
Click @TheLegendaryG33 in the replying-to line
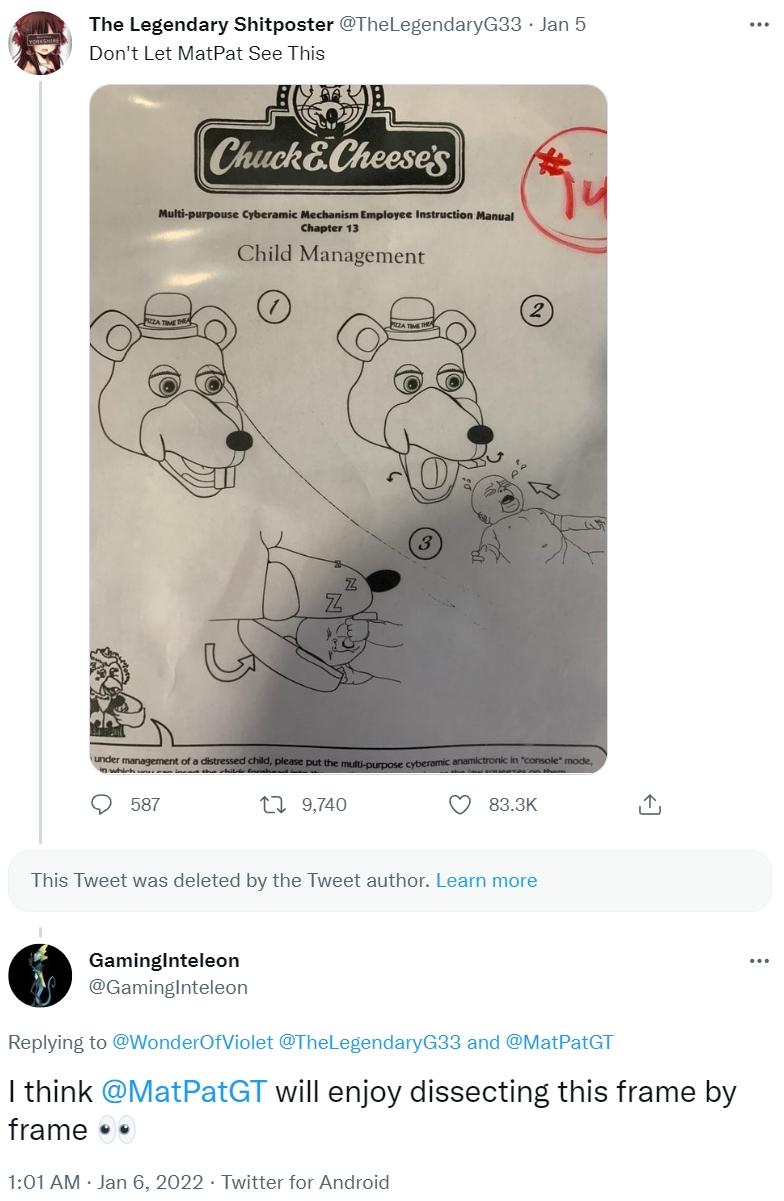coord(369,1042)
